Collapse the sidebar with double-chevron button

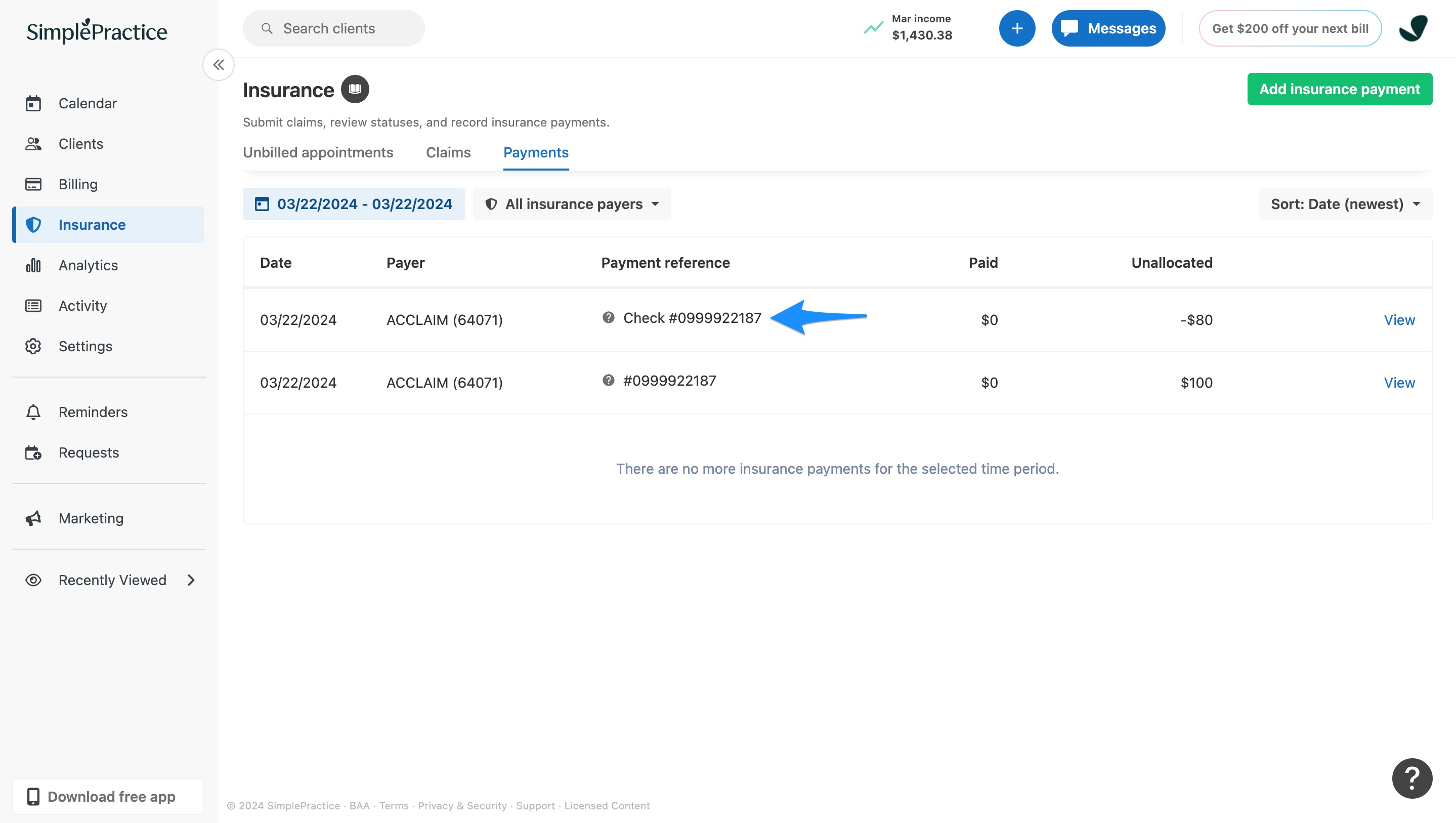pyautogui.click(x=219, y=65)
